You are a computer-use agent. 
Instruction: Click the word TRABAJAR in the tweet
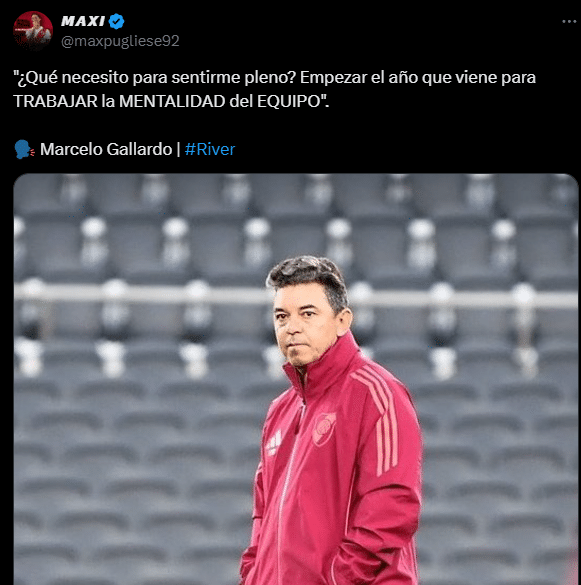coord(56,101)
